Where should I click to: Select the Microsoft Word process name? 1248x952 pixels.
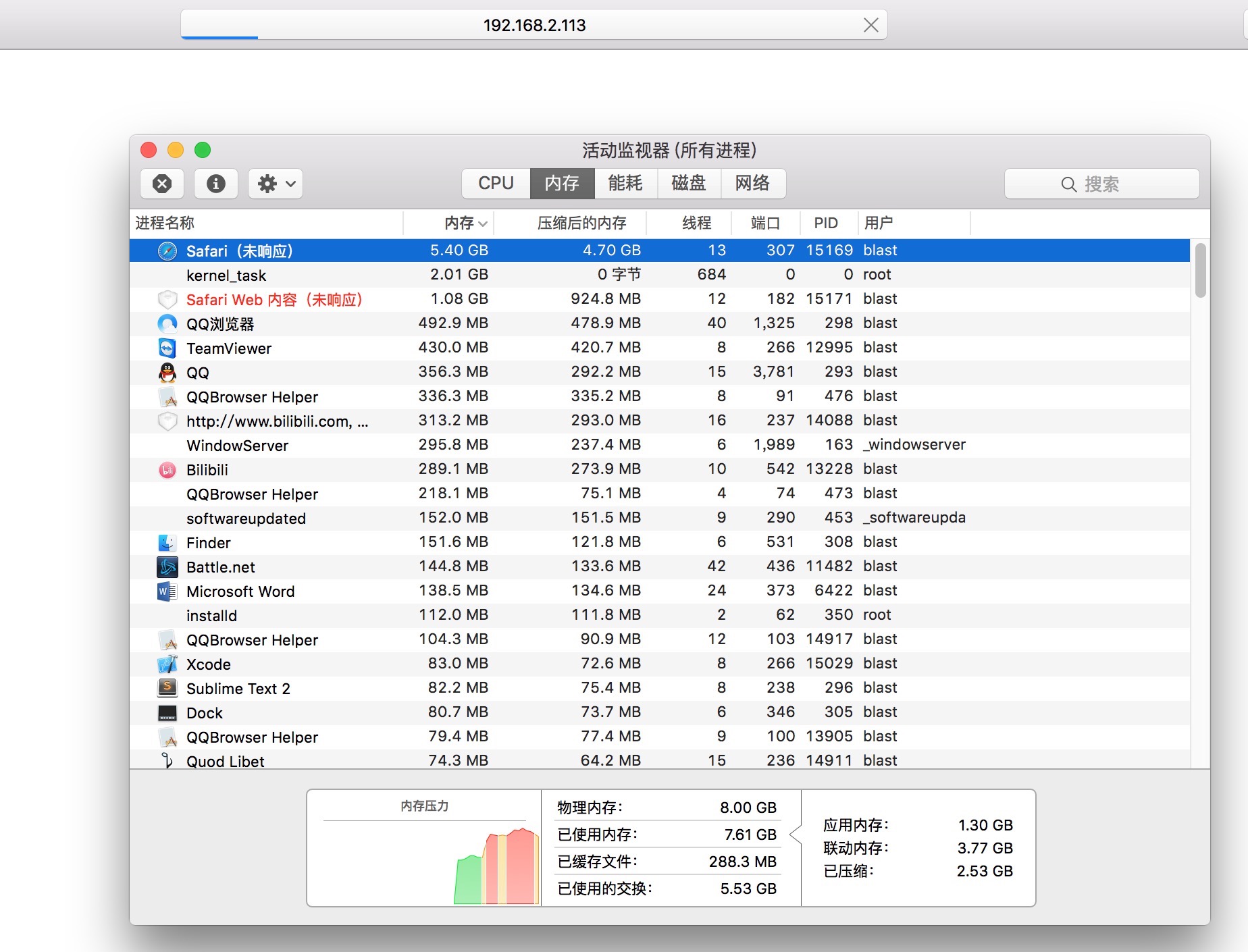[240, 591]
